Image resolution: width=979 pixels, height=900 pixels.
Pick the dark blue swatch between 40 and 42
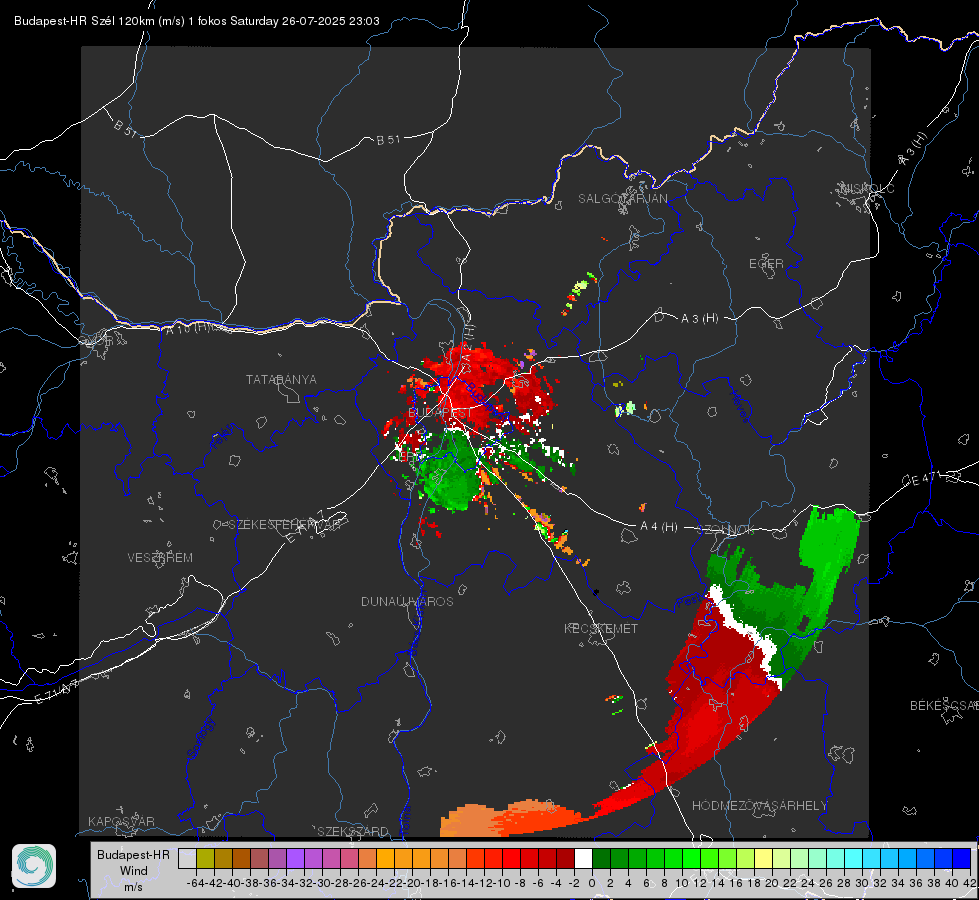click(962, 858)
